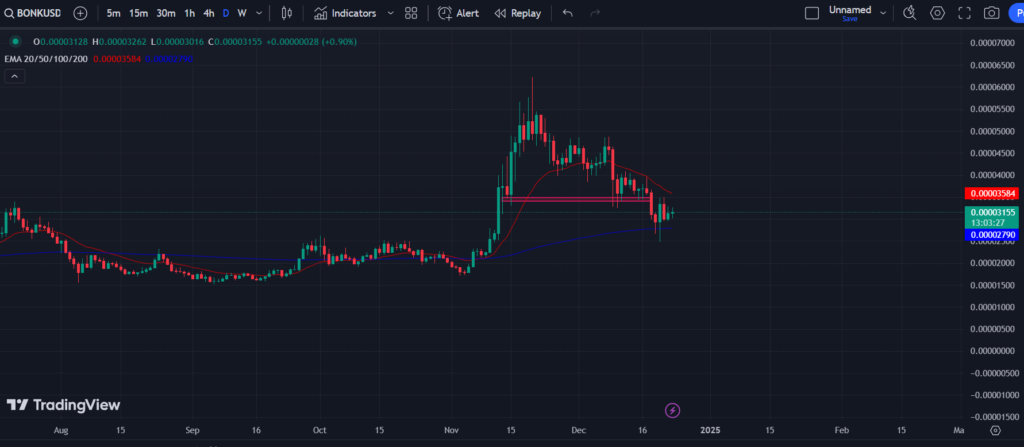Click the TradingView logo
The width and height of the screenshot is (1024, 447).
coord(63,405)
